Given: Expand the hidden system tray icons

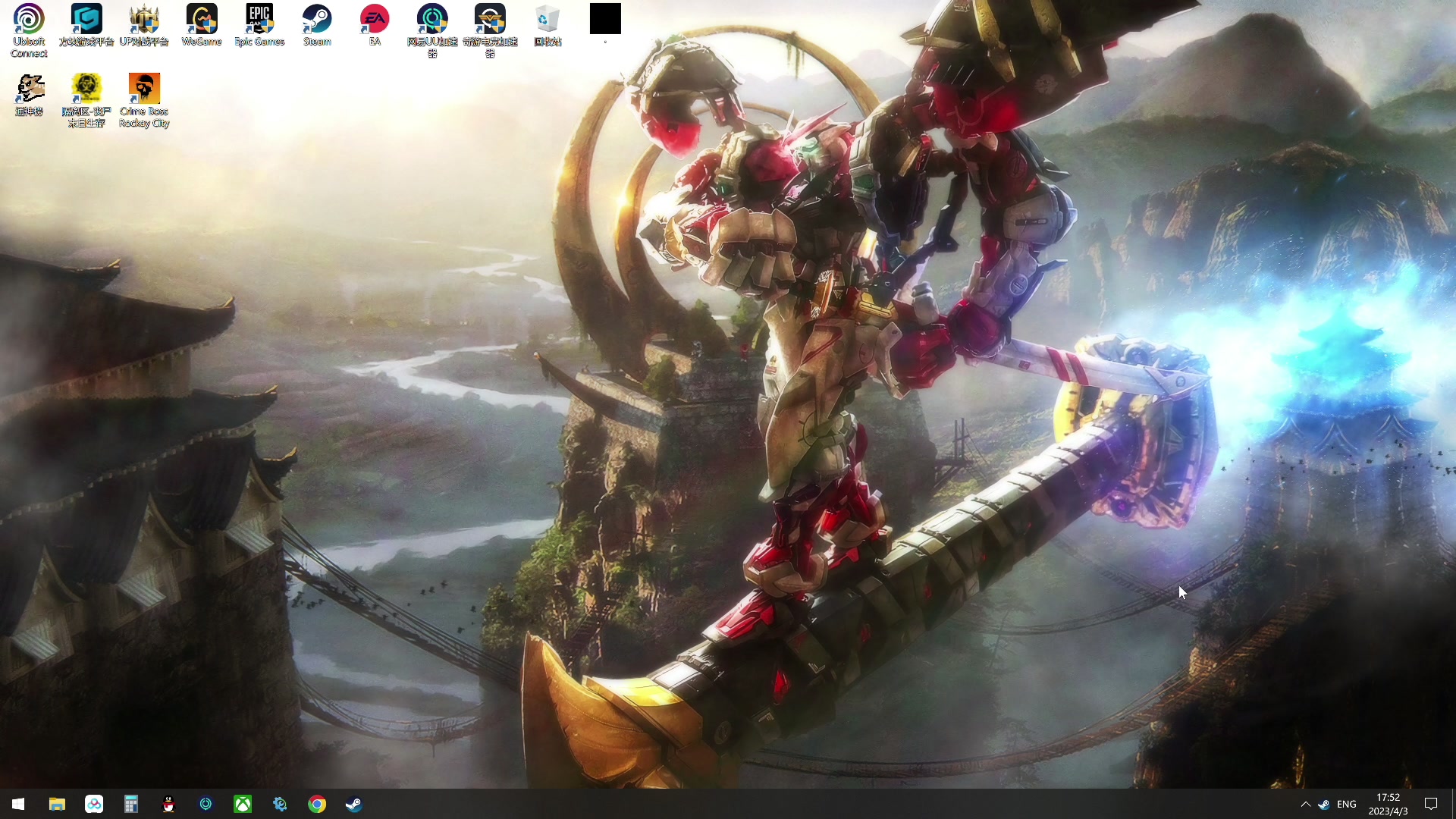Looking at the screenshot, I should (x=1305, y=804).
